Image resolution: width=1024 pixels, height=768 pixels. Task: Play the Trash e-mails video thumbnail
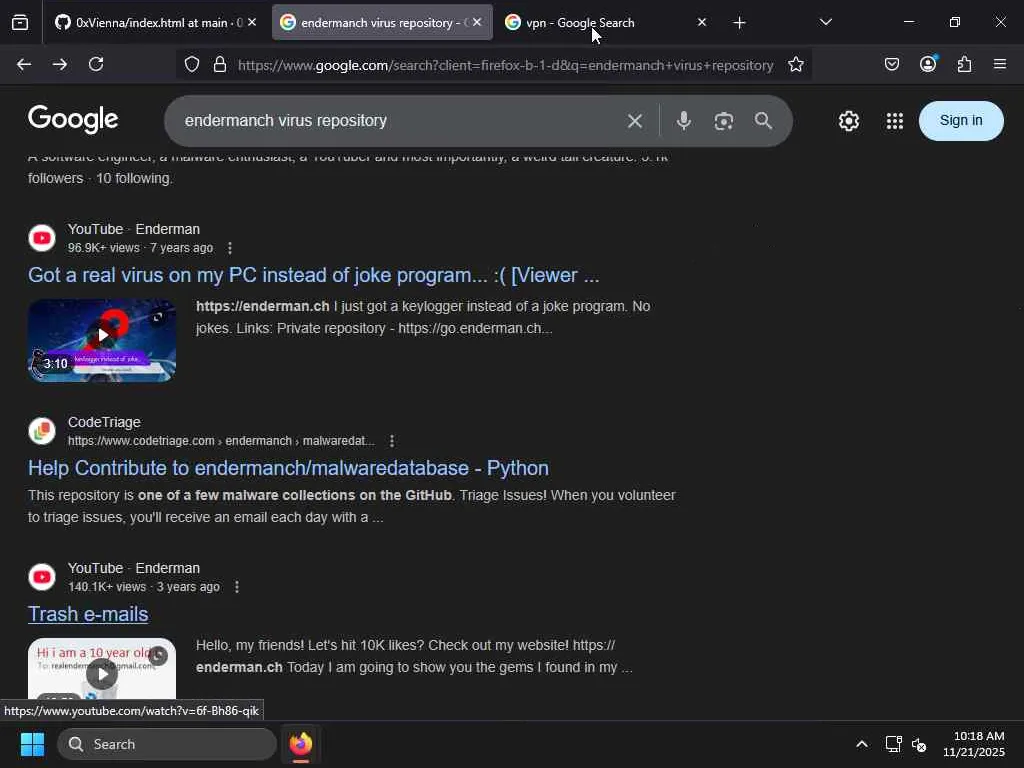(x=102, y=669)
